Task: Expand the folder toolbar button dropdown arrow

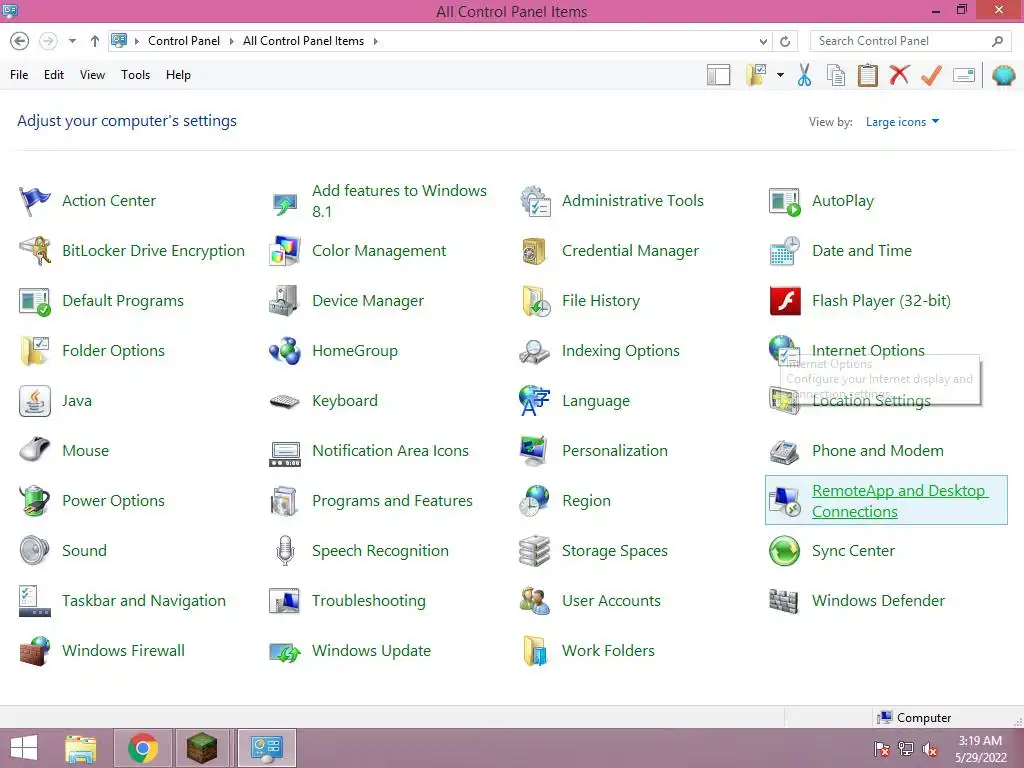Action: click(x=780, y=75)
